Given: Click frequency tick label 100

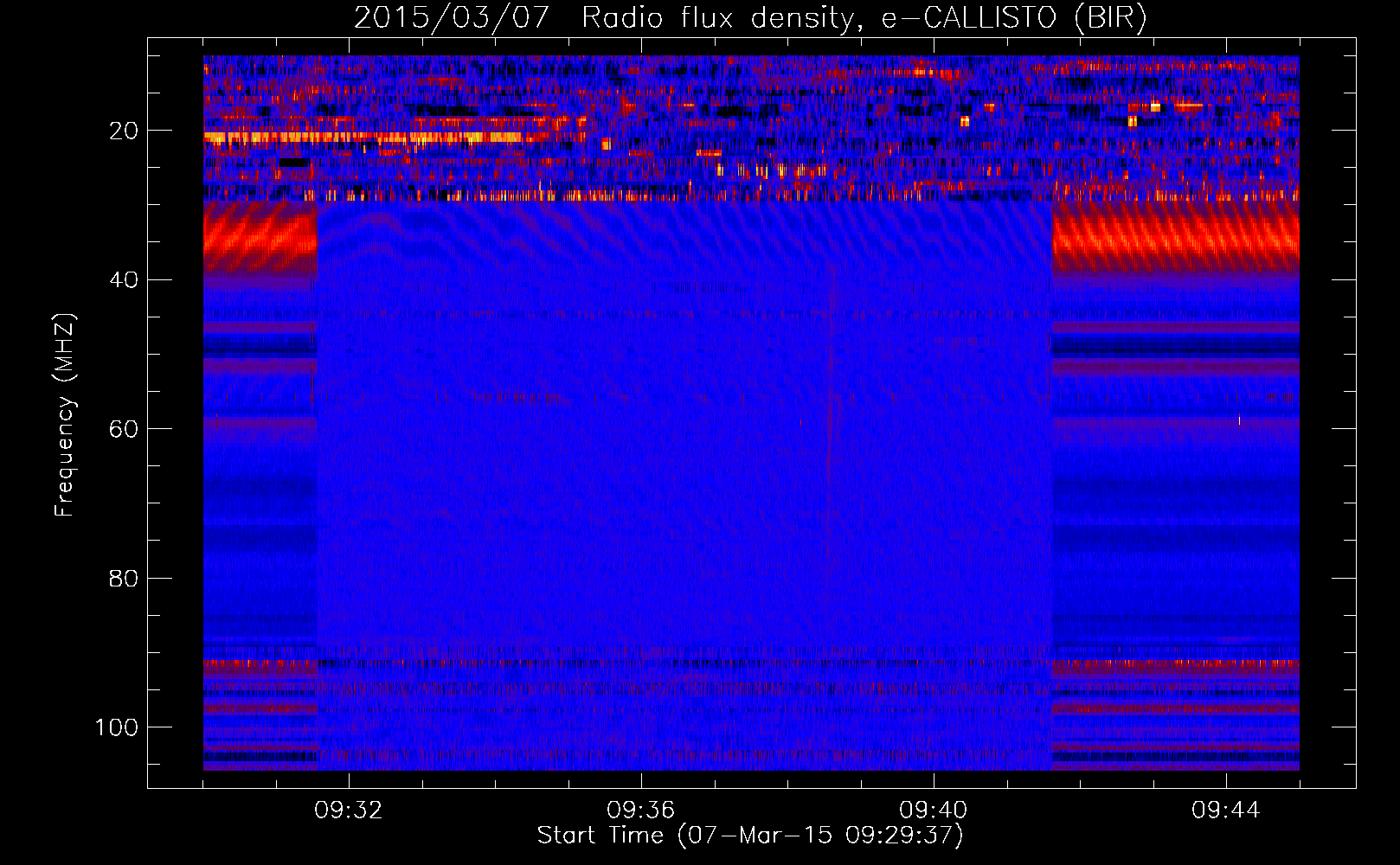Looking at the screenshot, I should (117, 727).
